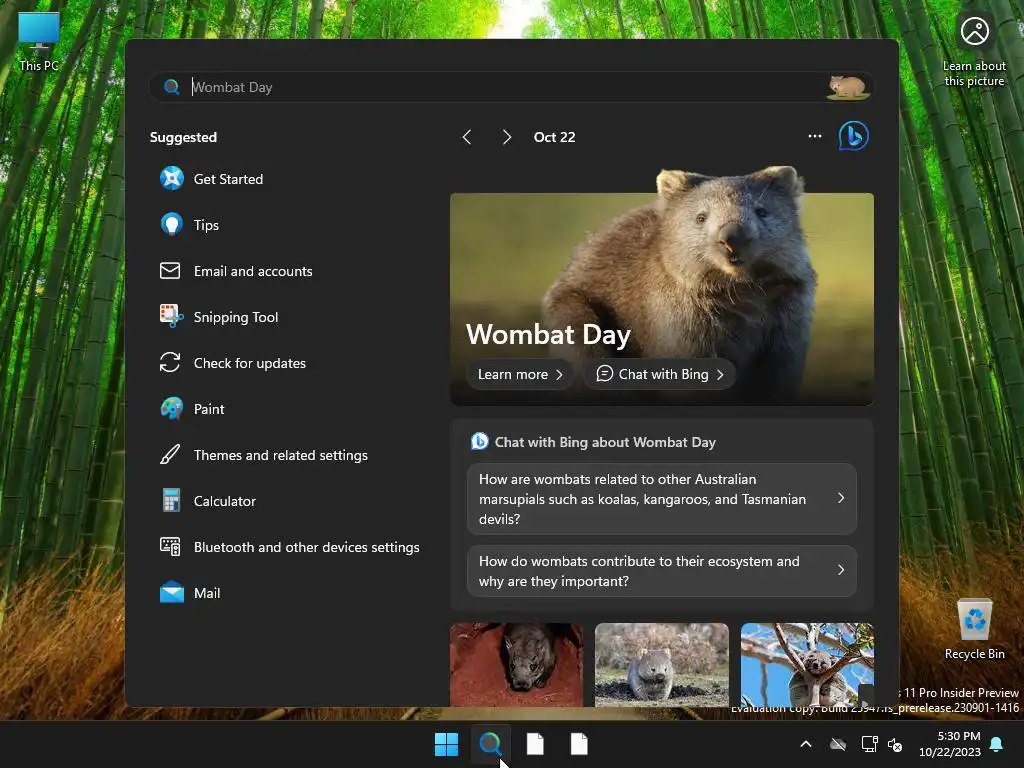Open the Windows Start button
This screenshot has width=1024, height=768.
pos(446,744)
